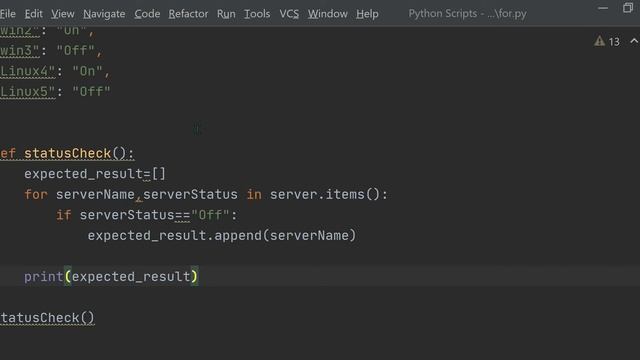The image size is (640, 360).
Task: Open the Navigate menu
Action: pos(104,14)
